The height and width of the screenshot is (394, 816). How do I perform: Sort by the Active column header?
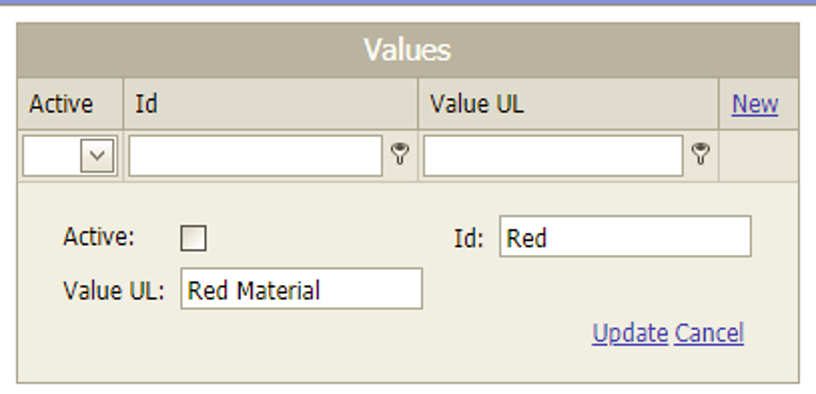click(61, 104)
